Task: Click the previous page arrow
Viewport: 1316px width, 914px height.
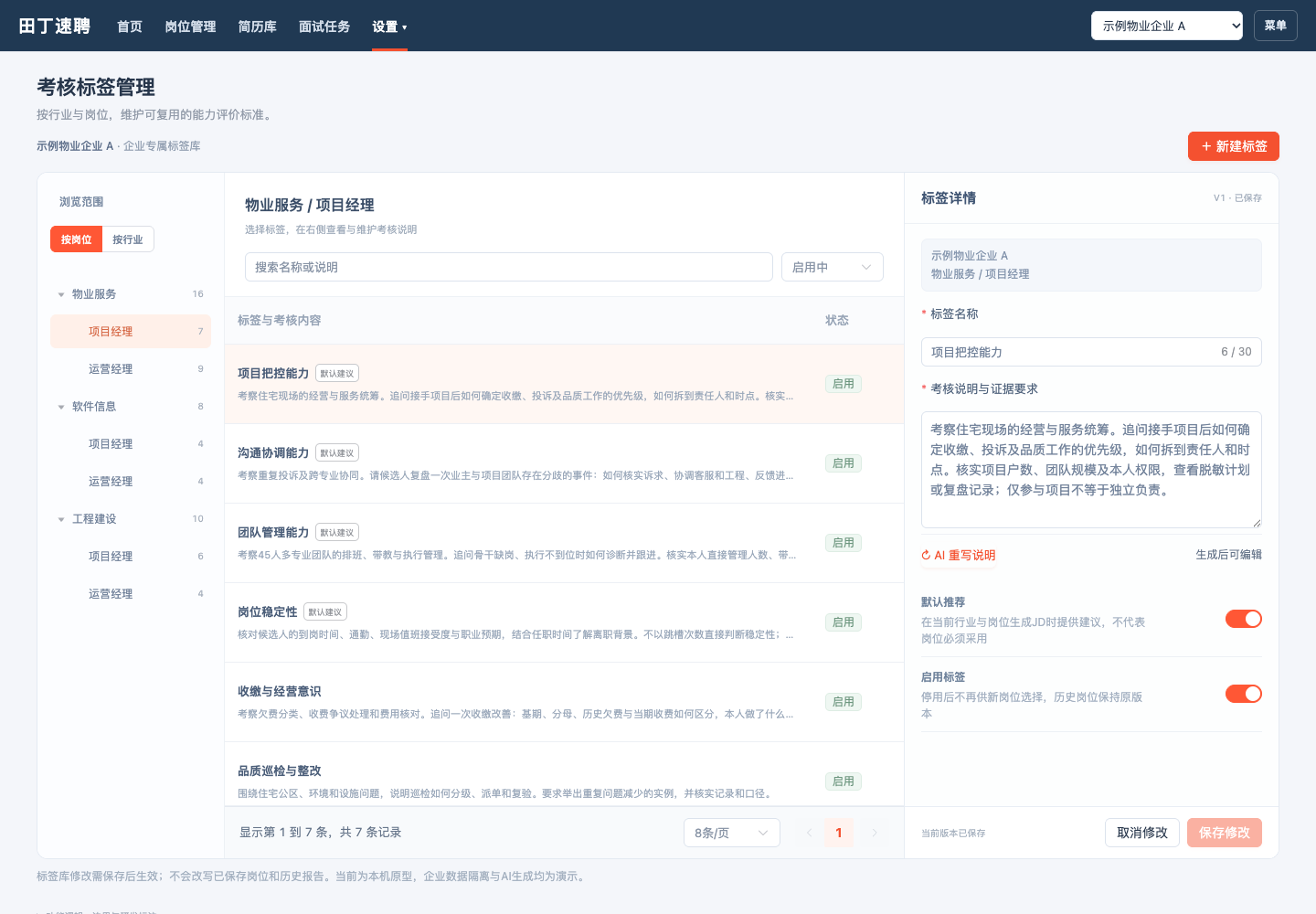Action: click(x=809, y=833)
